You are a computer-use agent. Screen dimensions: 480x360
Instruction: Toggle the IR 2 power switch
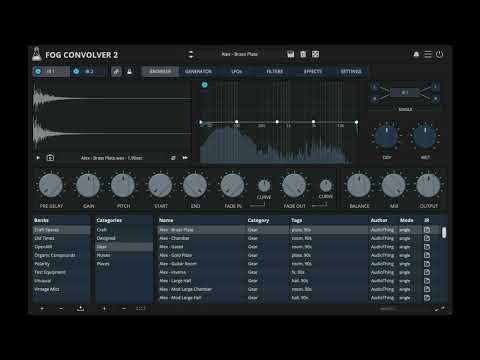point(76,71)
